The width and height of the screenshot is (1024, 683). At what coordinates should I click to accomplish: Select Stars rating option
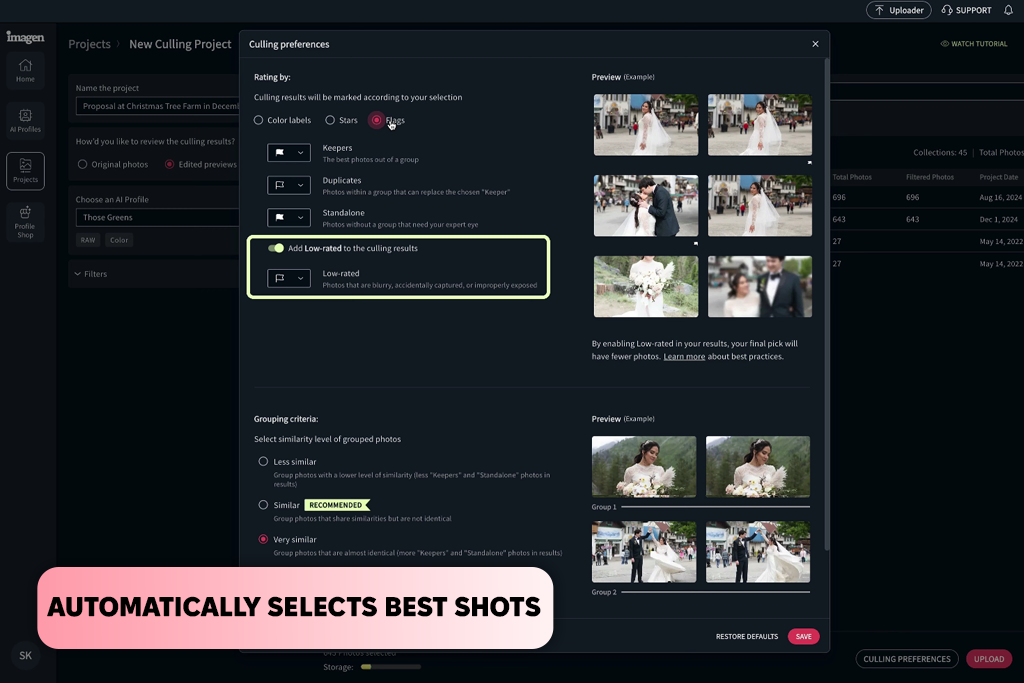[x=342, y=120]
